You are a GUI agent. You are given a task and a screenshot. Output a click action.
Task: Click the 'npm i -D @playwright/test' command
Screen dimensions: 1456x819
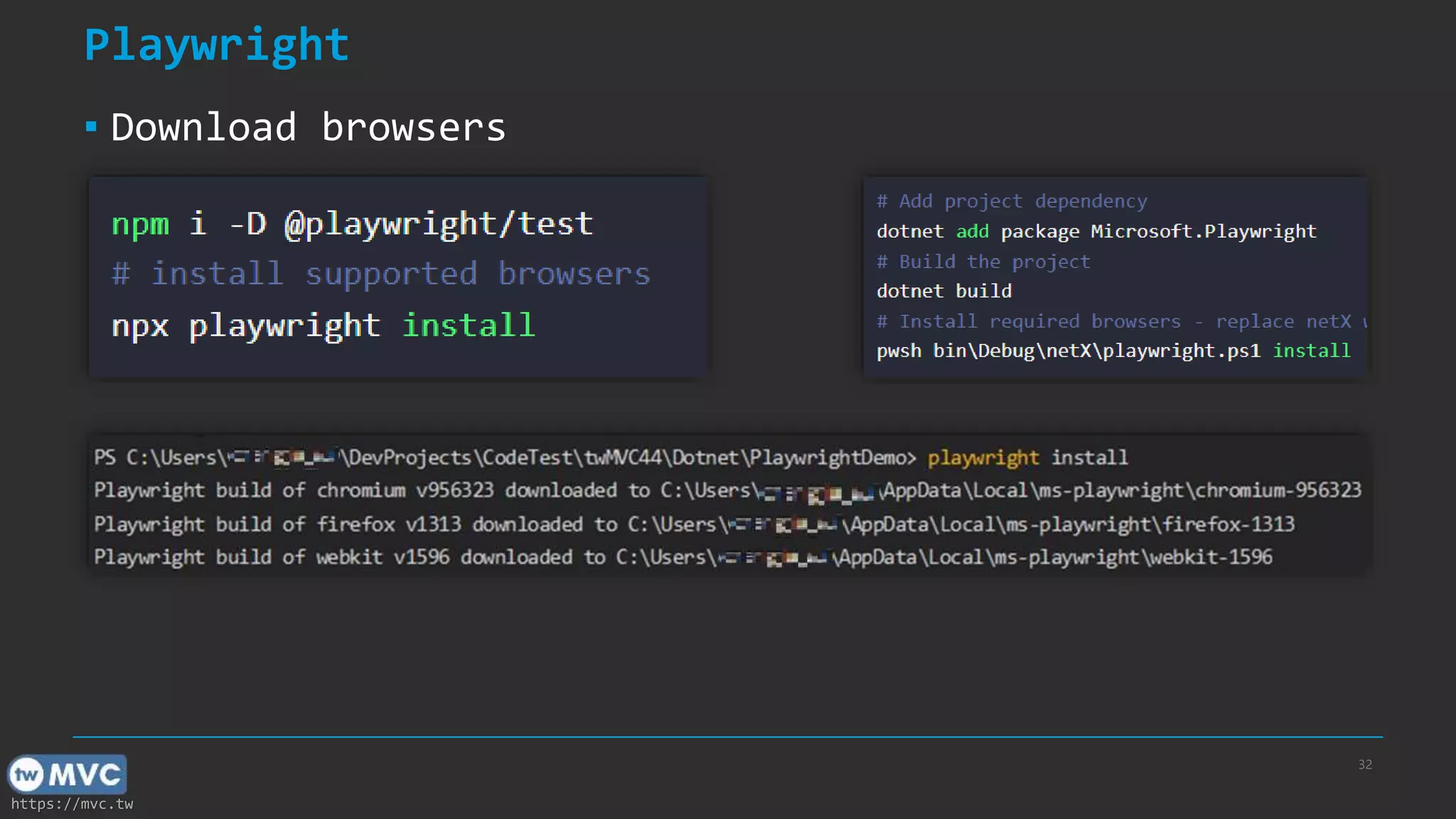point(352,225)
